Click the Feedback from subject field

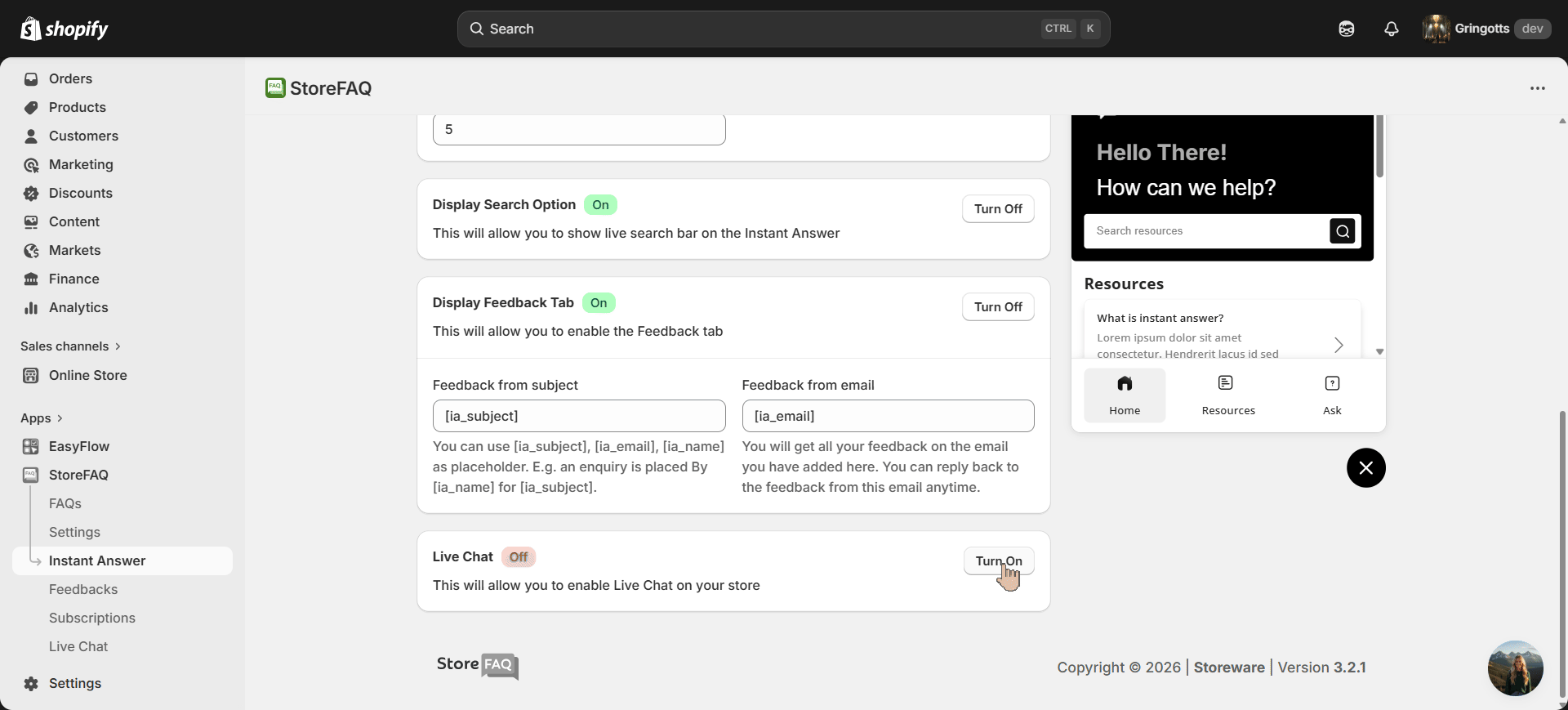tap(579, 416)
